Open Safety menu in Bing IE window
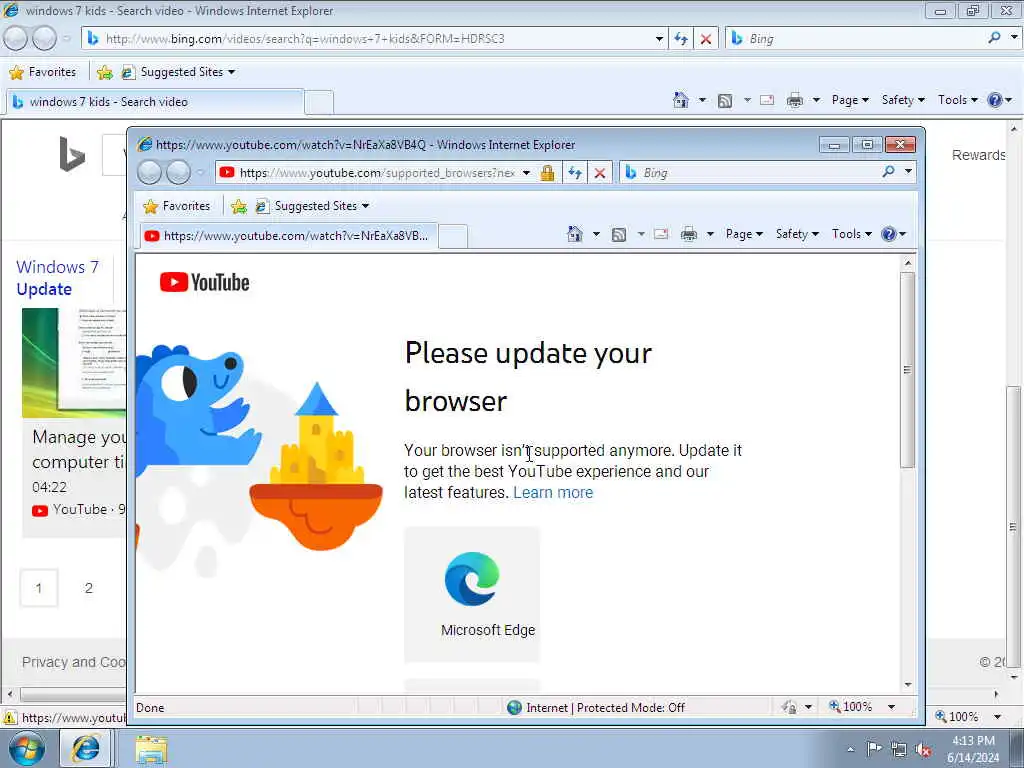Screen dimensions: 1024x768 coord(903,100)
